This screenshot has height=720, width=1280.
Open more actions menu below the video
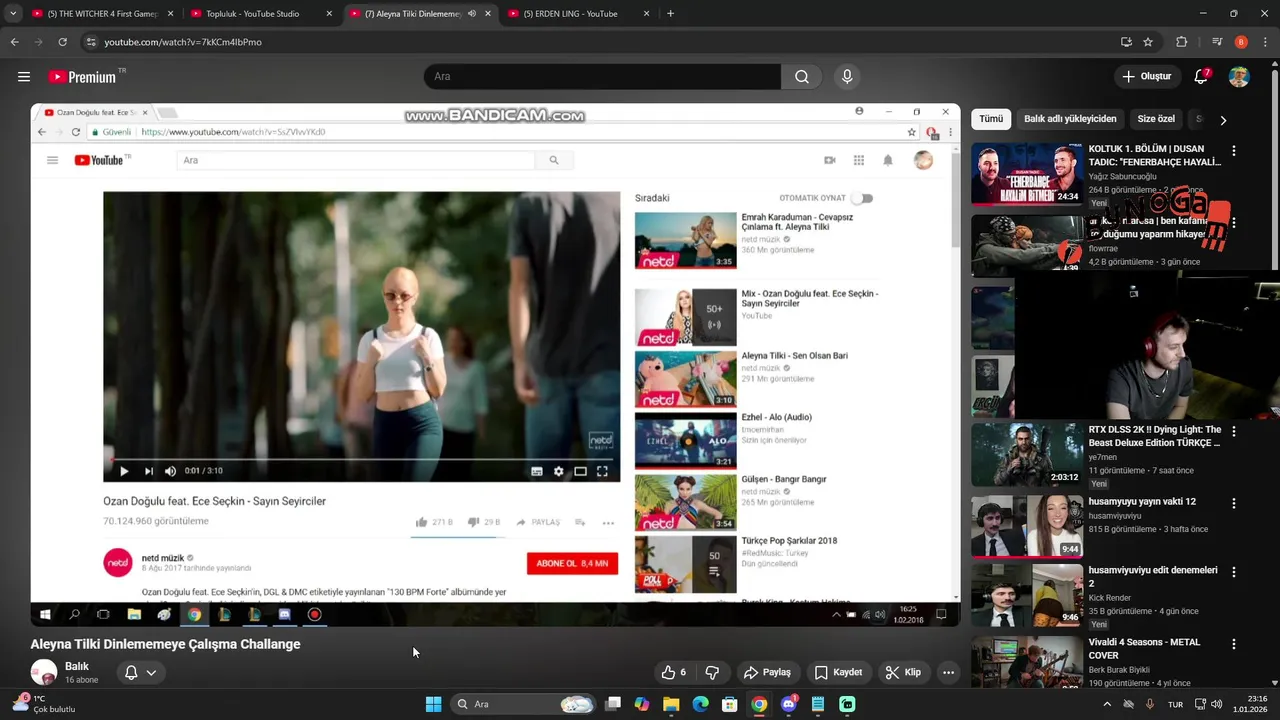coord(948,672)
